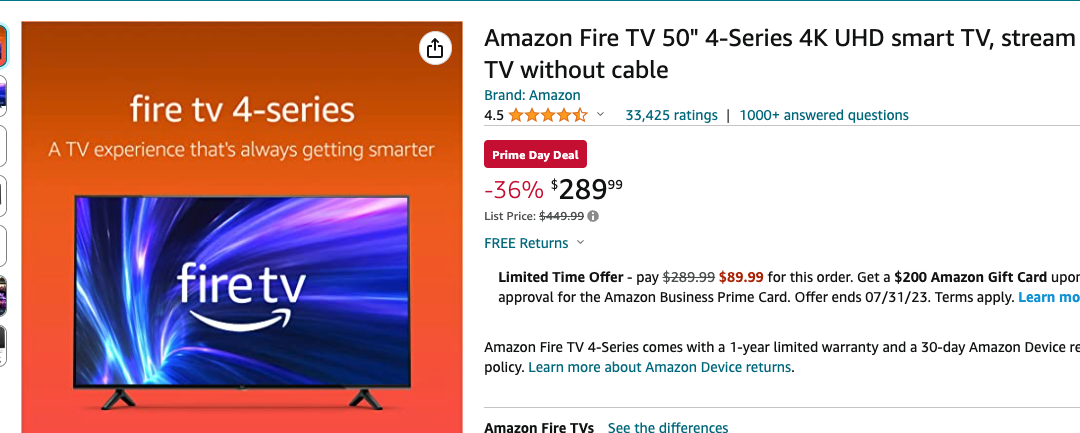Click the share icon on product image
This screenshot has width=1080, height=433.
click(435, 48)
